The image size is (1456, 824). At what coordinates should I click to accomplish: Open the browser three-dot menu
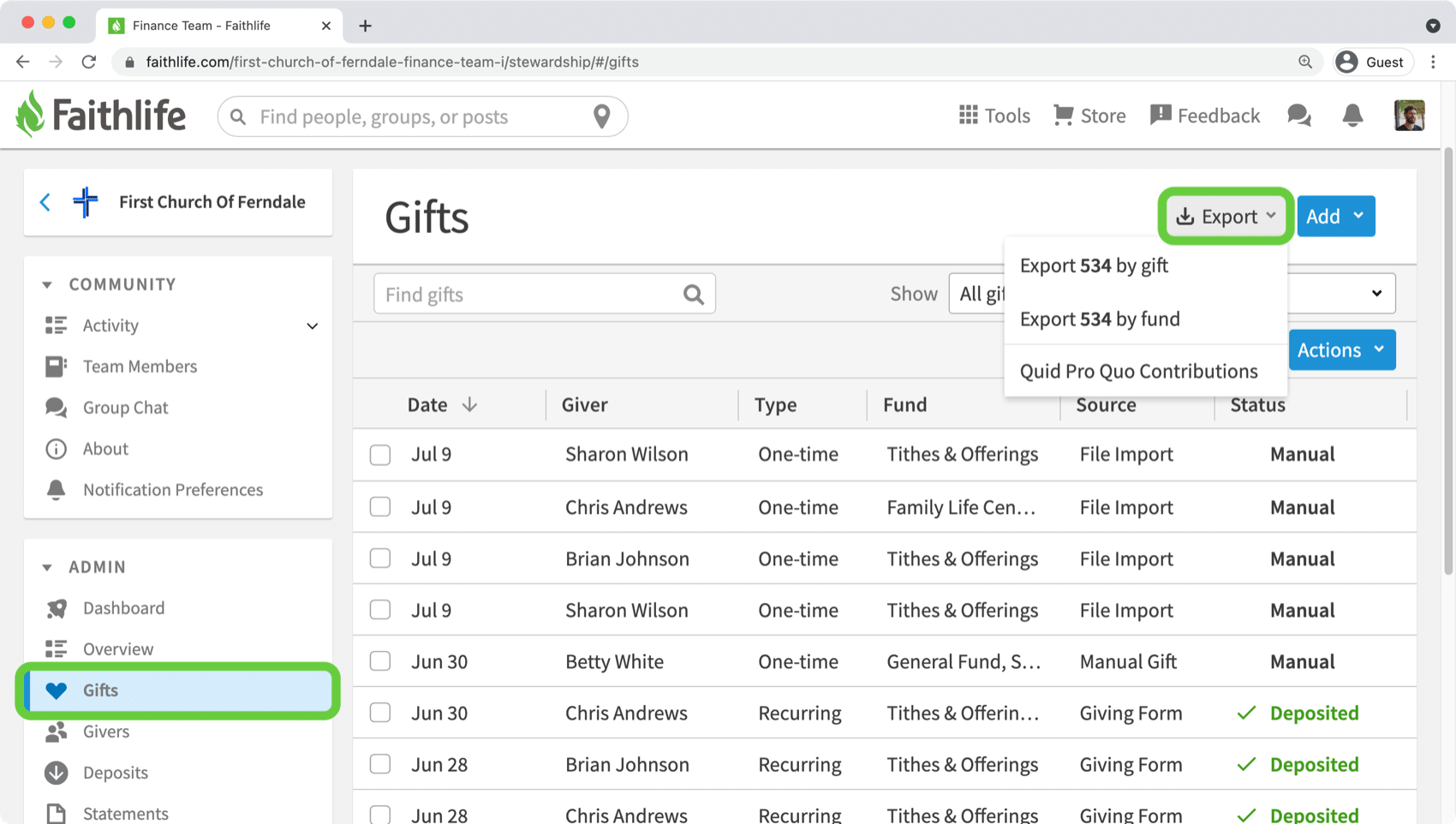(1433, 62)
